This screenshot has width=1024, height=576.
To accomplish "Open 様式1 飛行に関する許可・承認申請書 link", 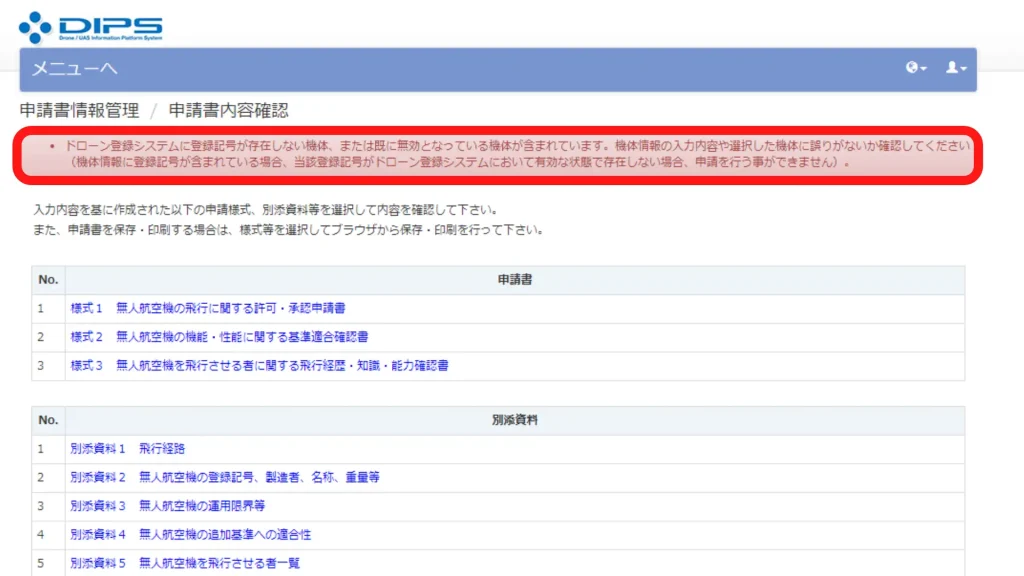I will [x=208, y=308].
